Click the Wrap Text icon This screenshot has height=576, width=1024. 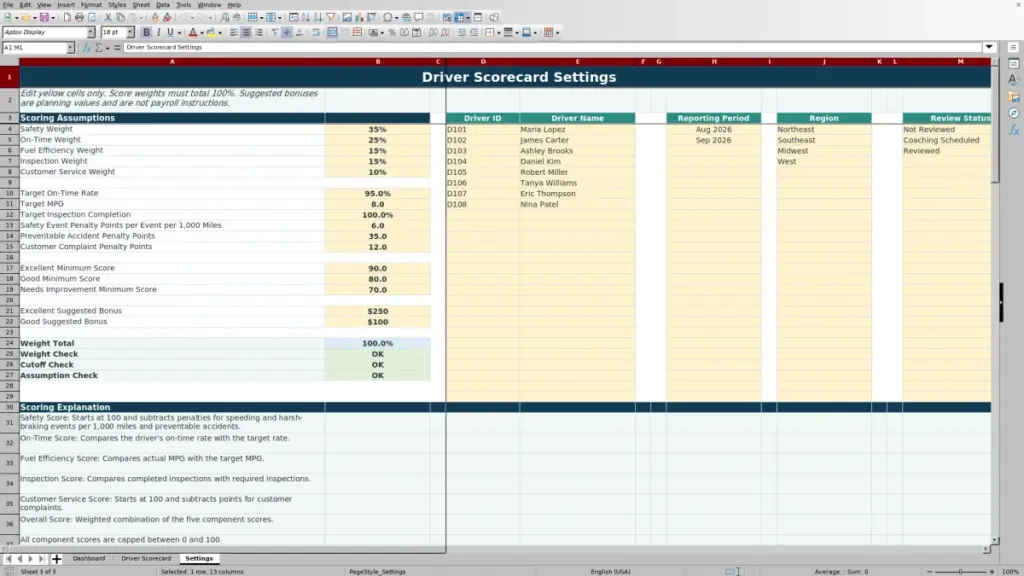pos(316,32)
